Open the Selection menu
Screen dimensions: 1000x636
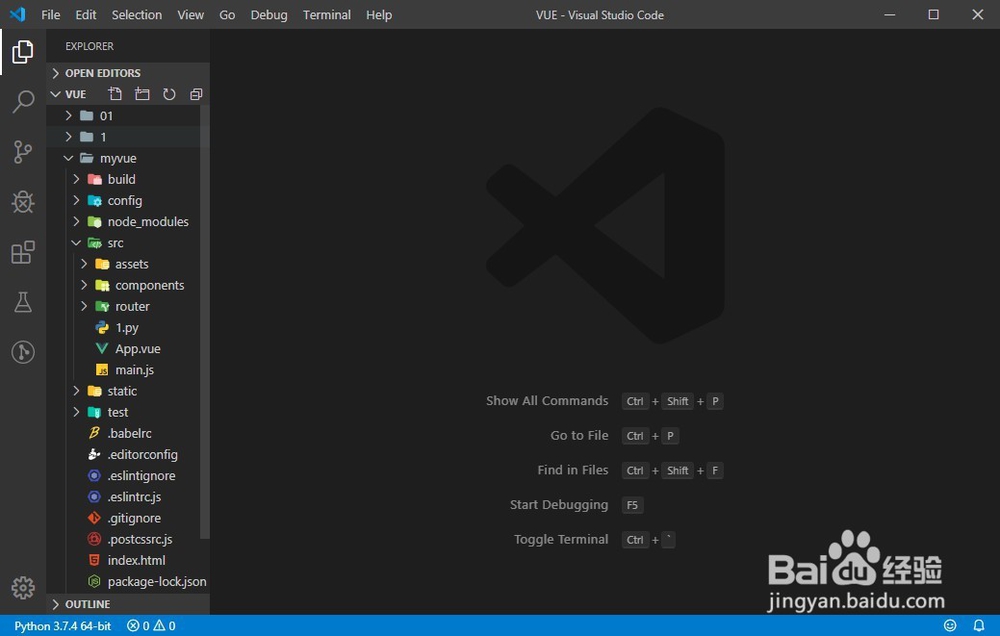(136, 15)
